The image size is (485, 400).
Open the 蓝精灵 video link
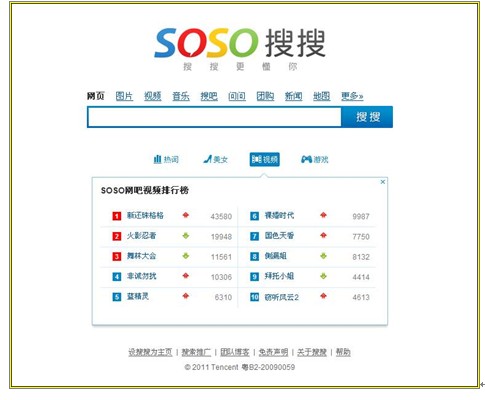pos(138,296)
